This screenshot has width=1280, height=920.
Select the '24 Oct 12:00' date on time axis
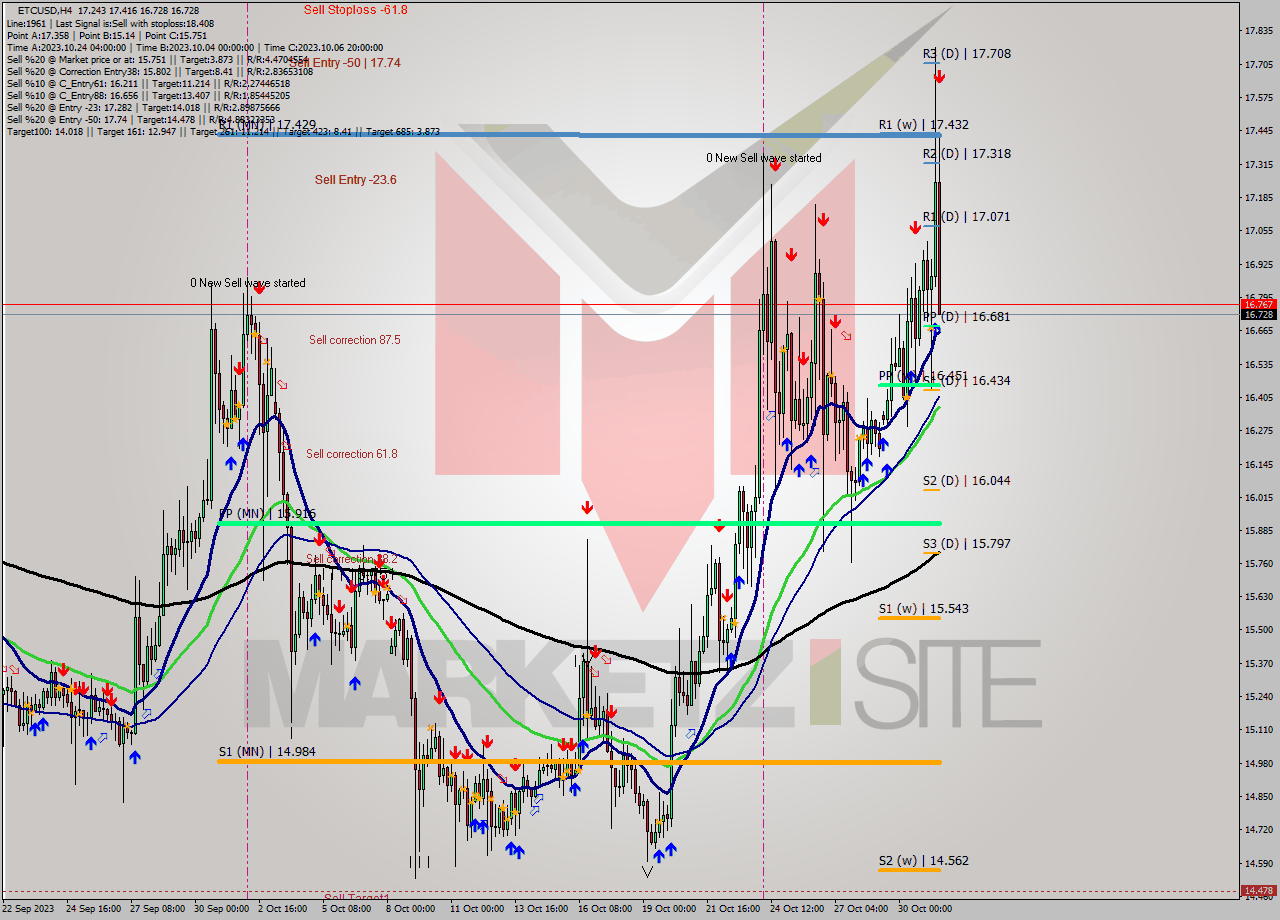coord(797,909)
